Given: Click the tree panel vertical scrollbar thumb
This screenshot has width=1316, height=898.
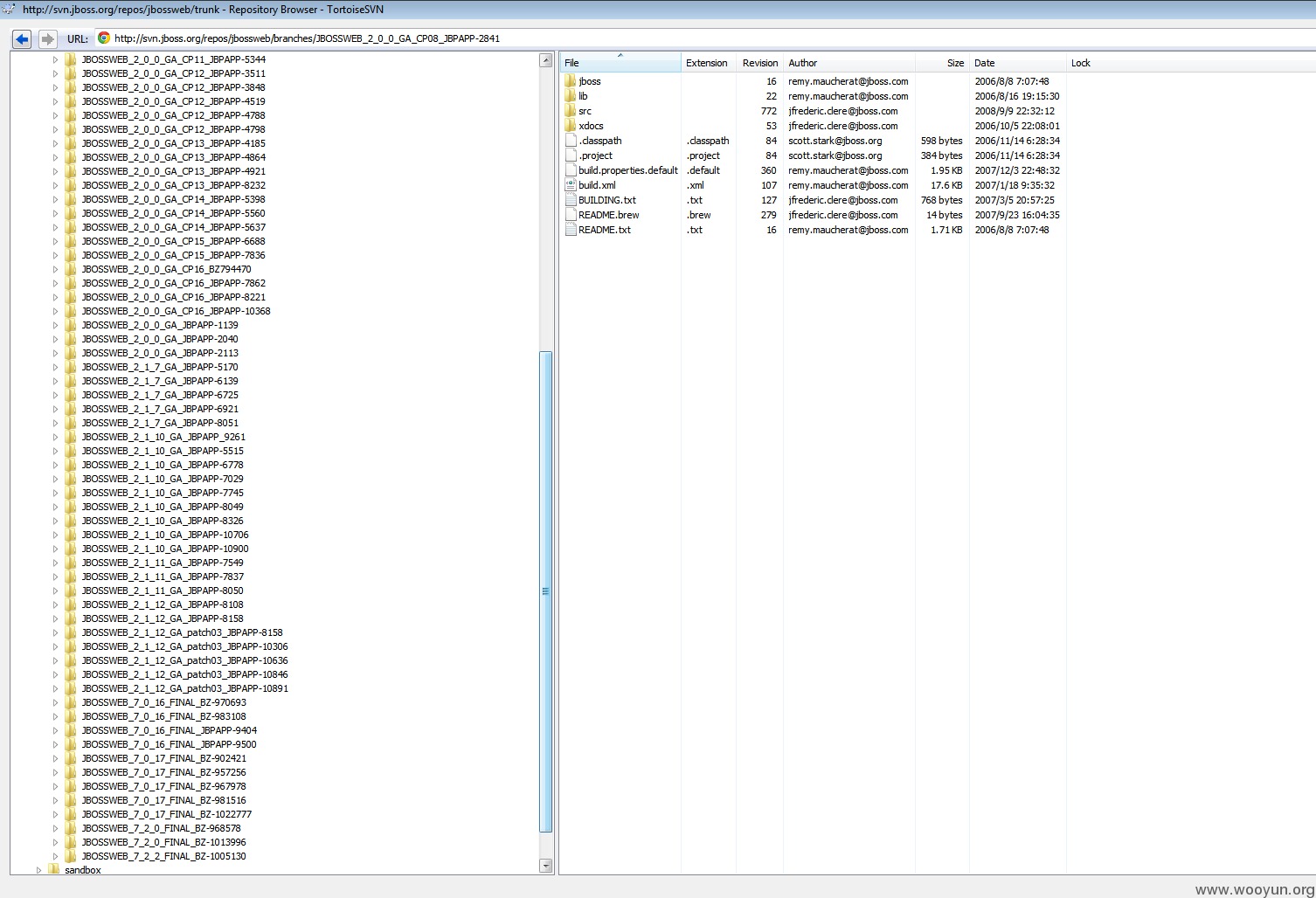Looking at the screenshot, I should tap(546, 591).
